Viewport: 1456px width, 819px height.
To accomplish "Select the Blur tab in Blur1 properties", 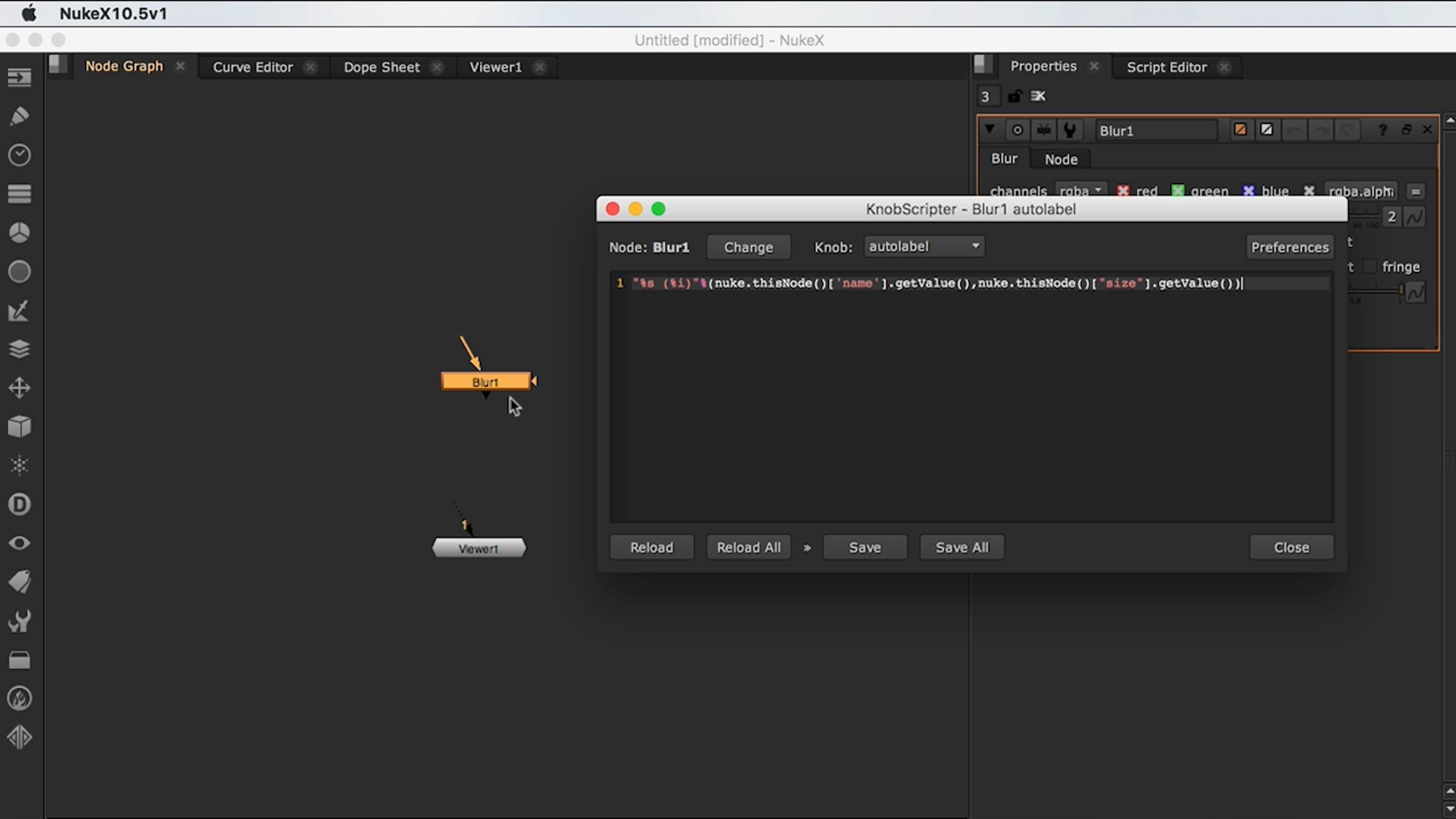I will click(1004, 158).
